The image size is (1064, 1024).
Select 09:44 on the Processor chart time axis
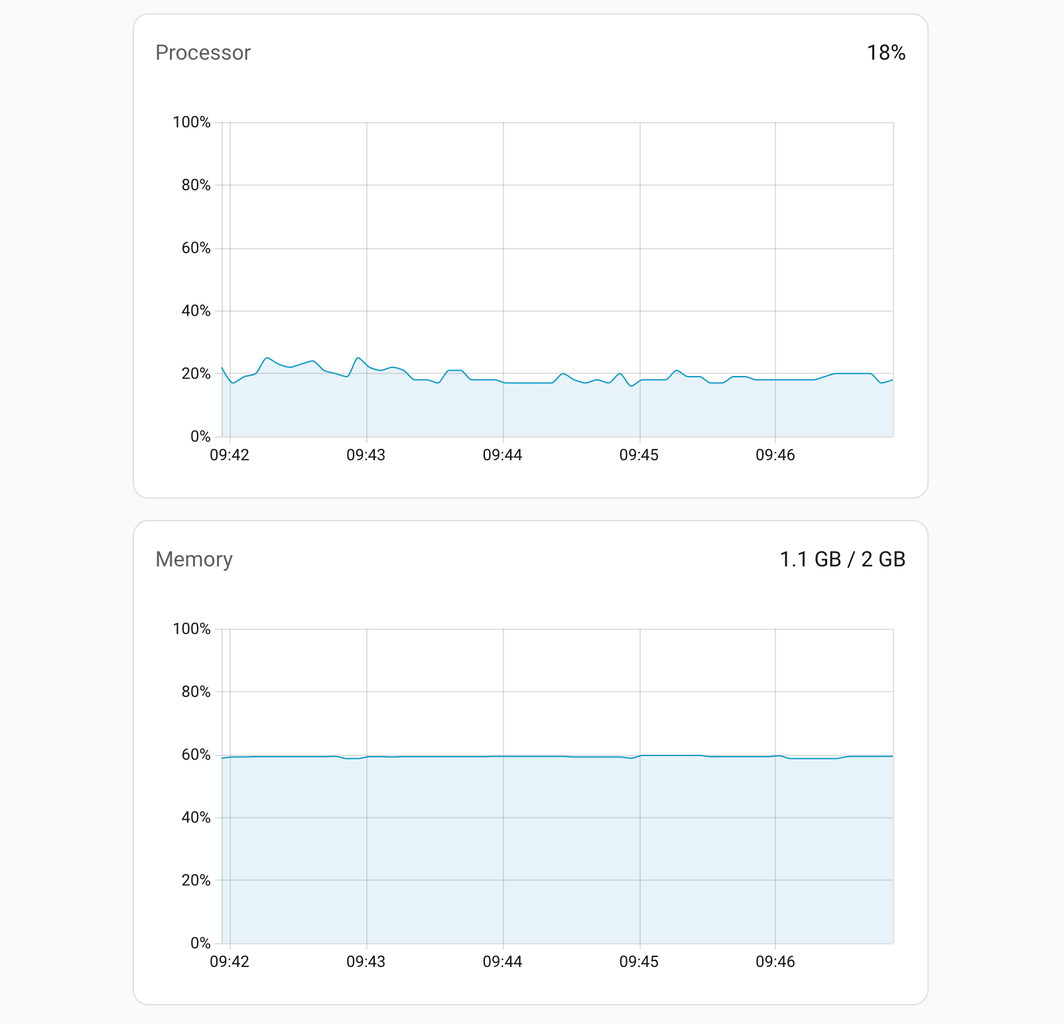(502, 455)
